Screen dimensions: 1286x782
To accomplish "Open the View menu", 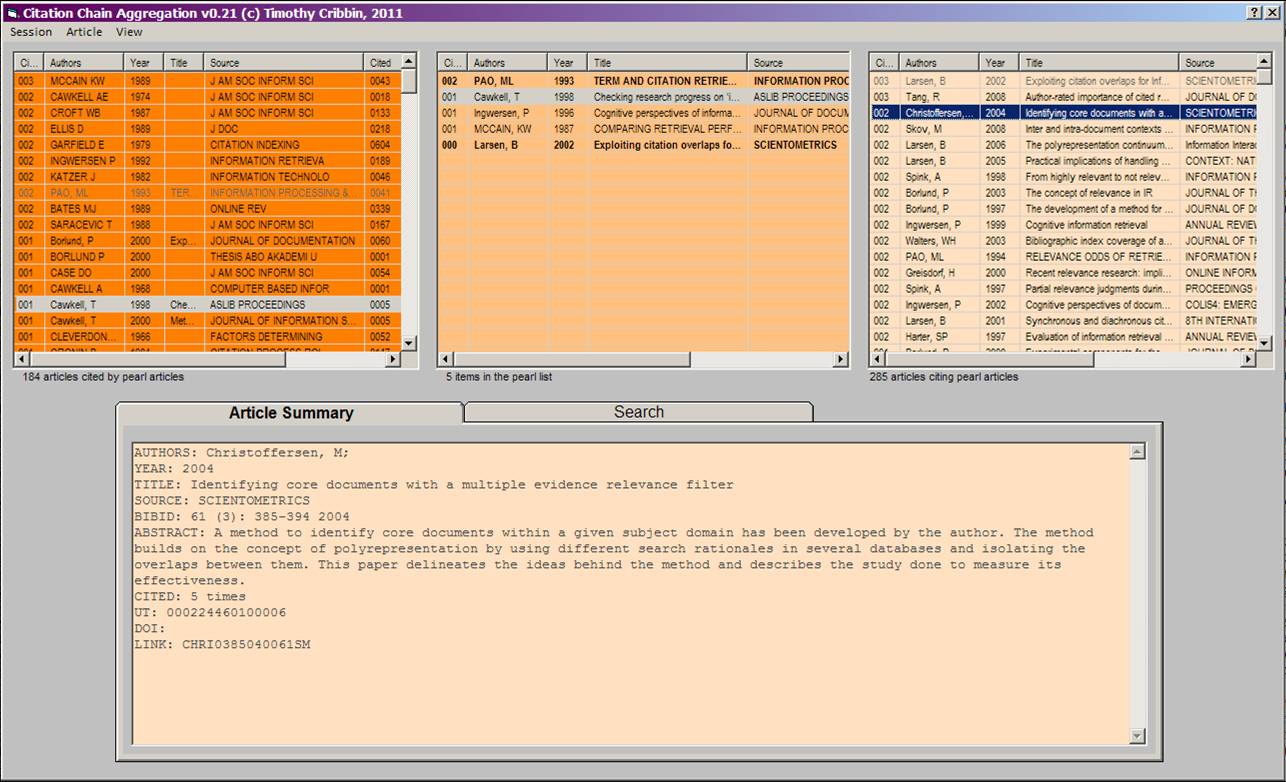I will (129, 32).
